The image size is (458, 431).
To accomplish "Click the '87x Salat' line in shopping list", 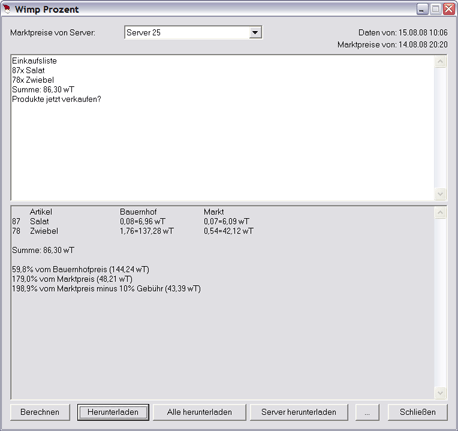I will (28, 70).
